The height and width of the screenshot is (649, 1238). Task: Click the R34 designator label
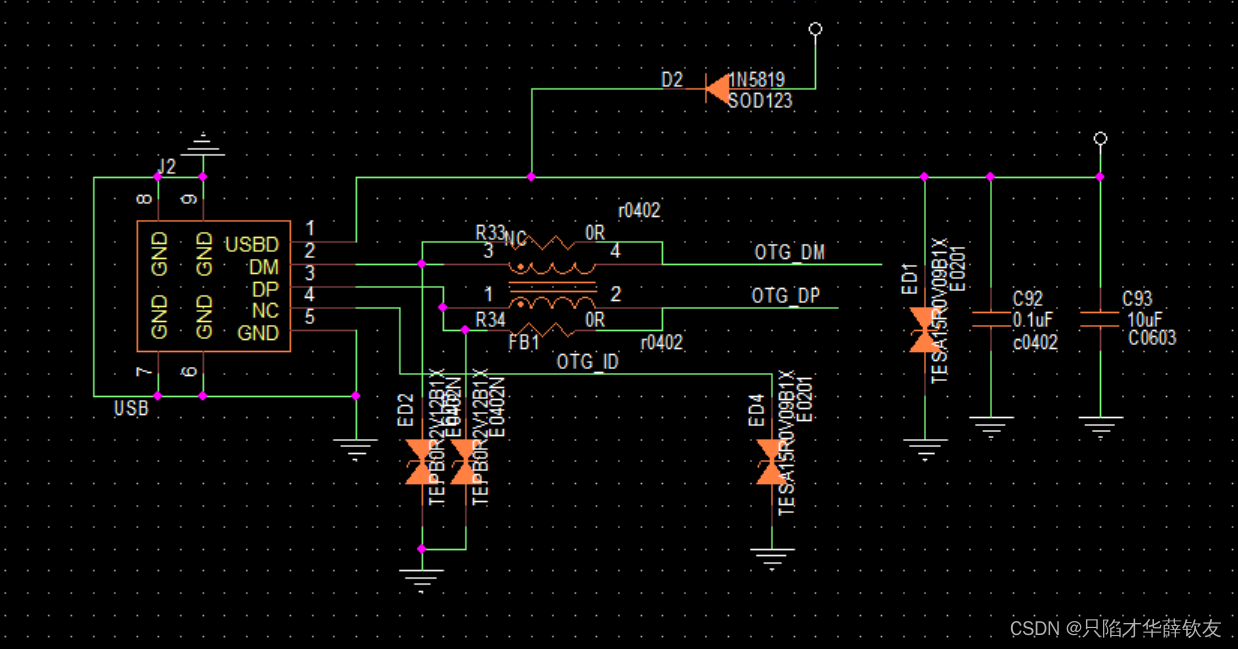pyautogui.click(x=490, y=320)
